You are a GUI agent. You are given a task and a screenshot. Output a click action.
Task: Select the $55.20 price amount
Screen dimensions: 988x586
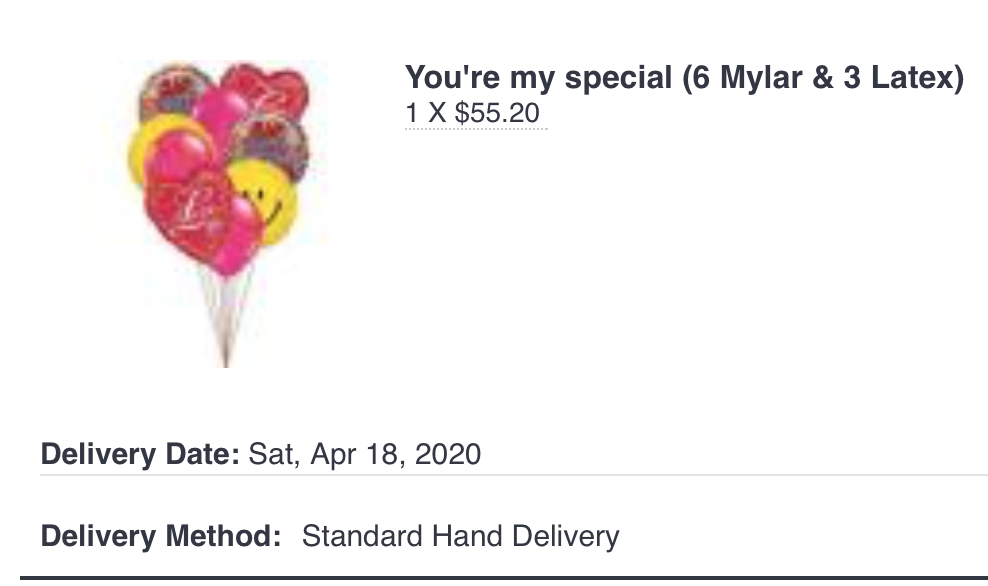[497, 113]
